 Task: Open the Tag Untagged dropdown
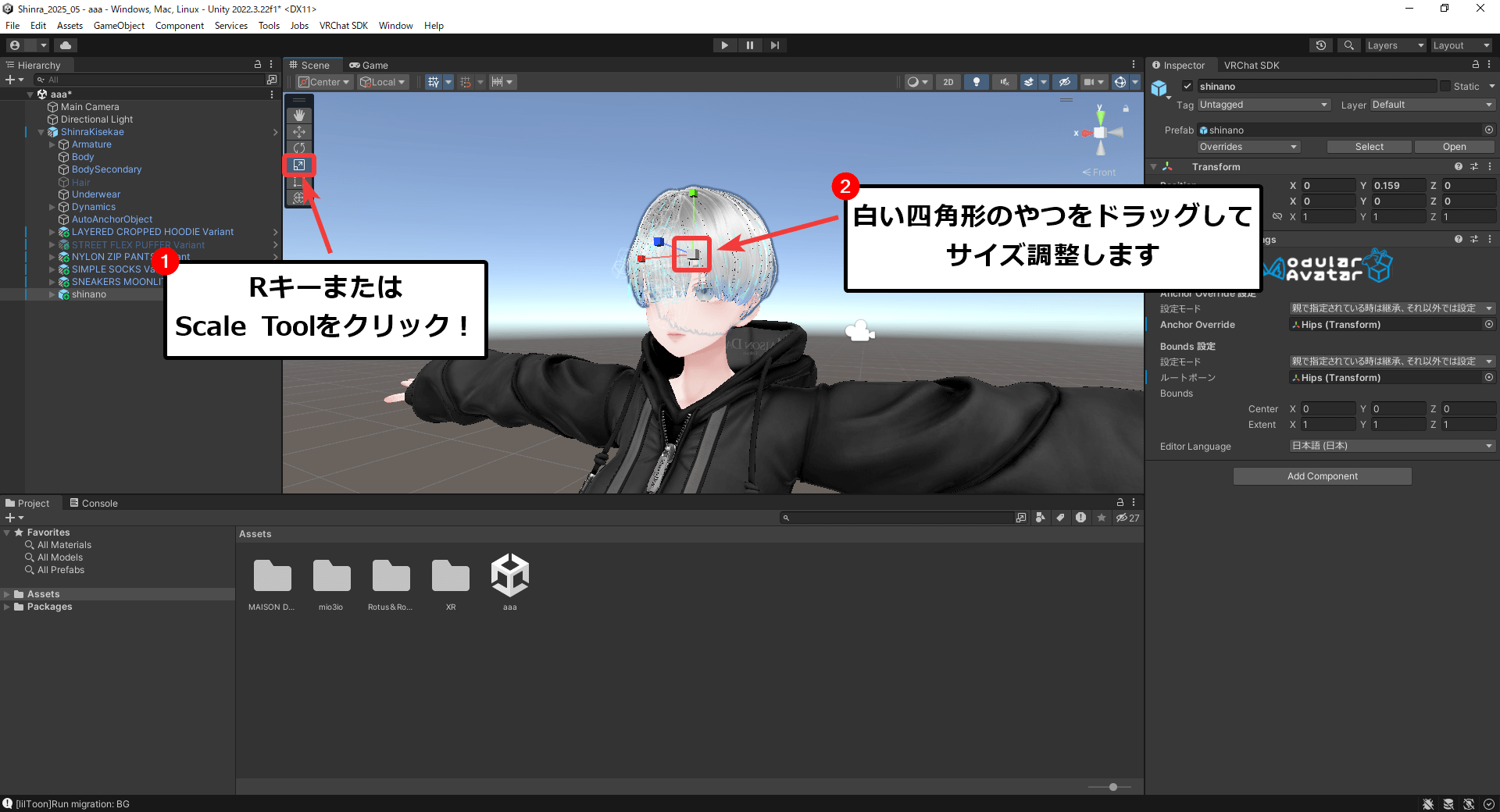coord(1263,105)
